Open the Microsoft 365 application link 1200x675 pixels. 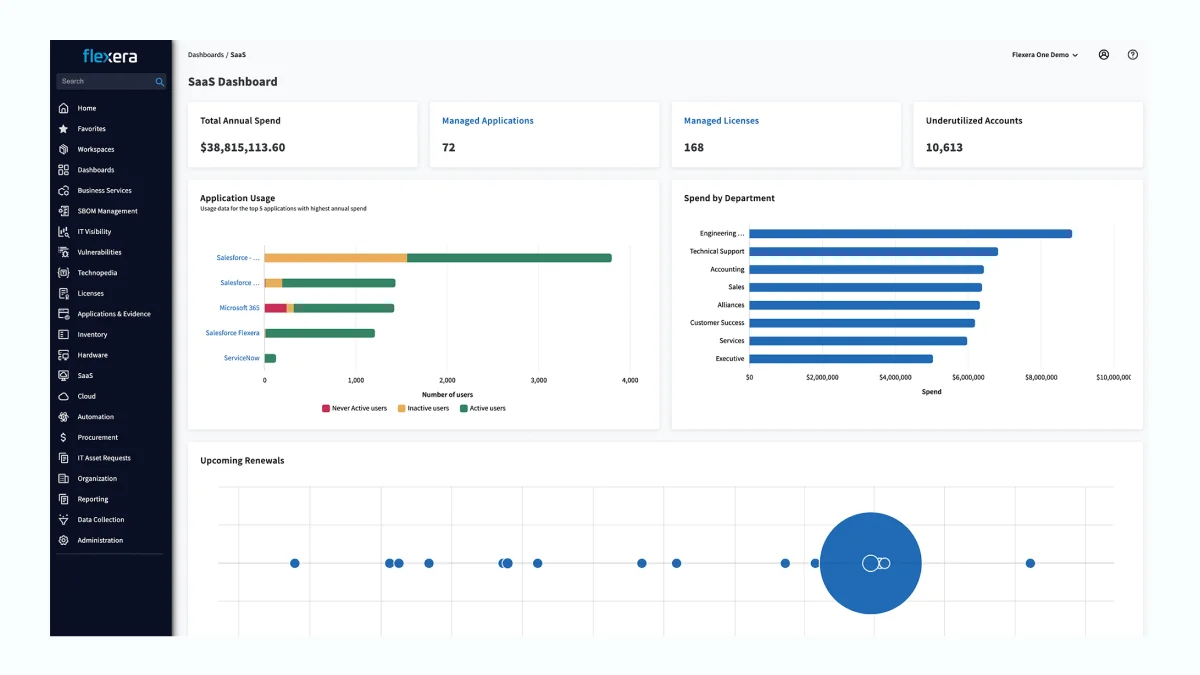point(240,308)
